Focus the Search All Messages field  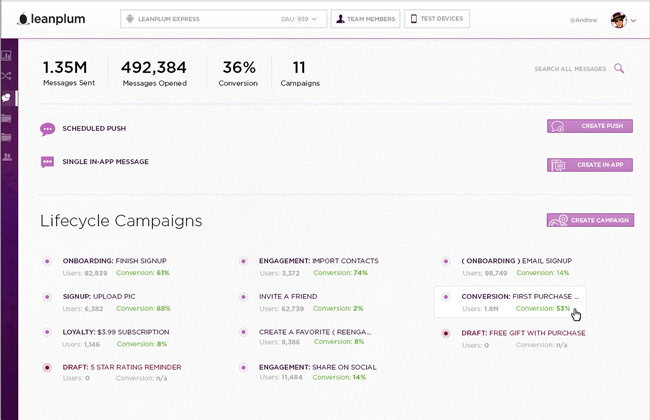pos(570,69)
